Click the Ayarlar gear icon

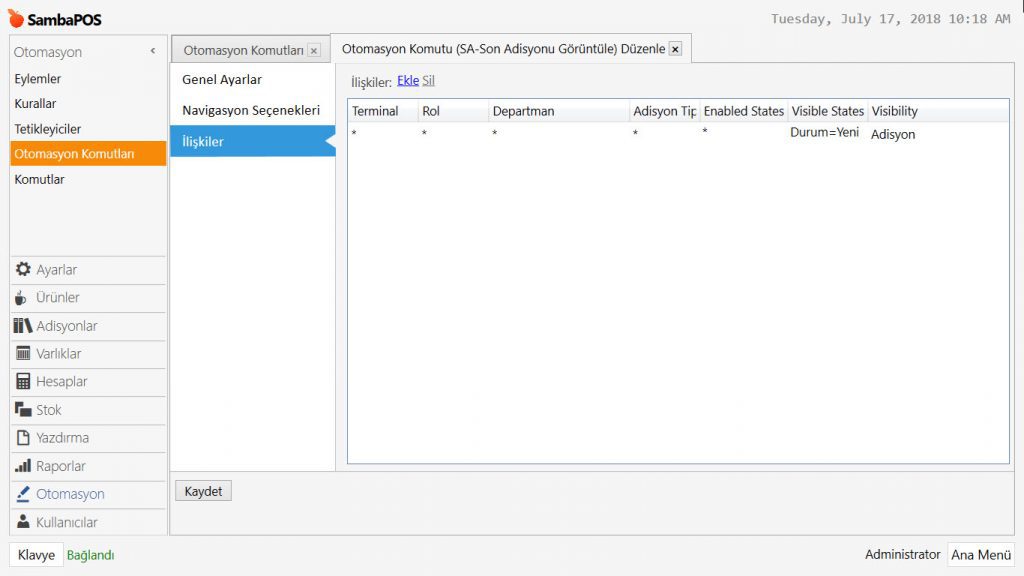pyautogui.click(x=23, y=270)
